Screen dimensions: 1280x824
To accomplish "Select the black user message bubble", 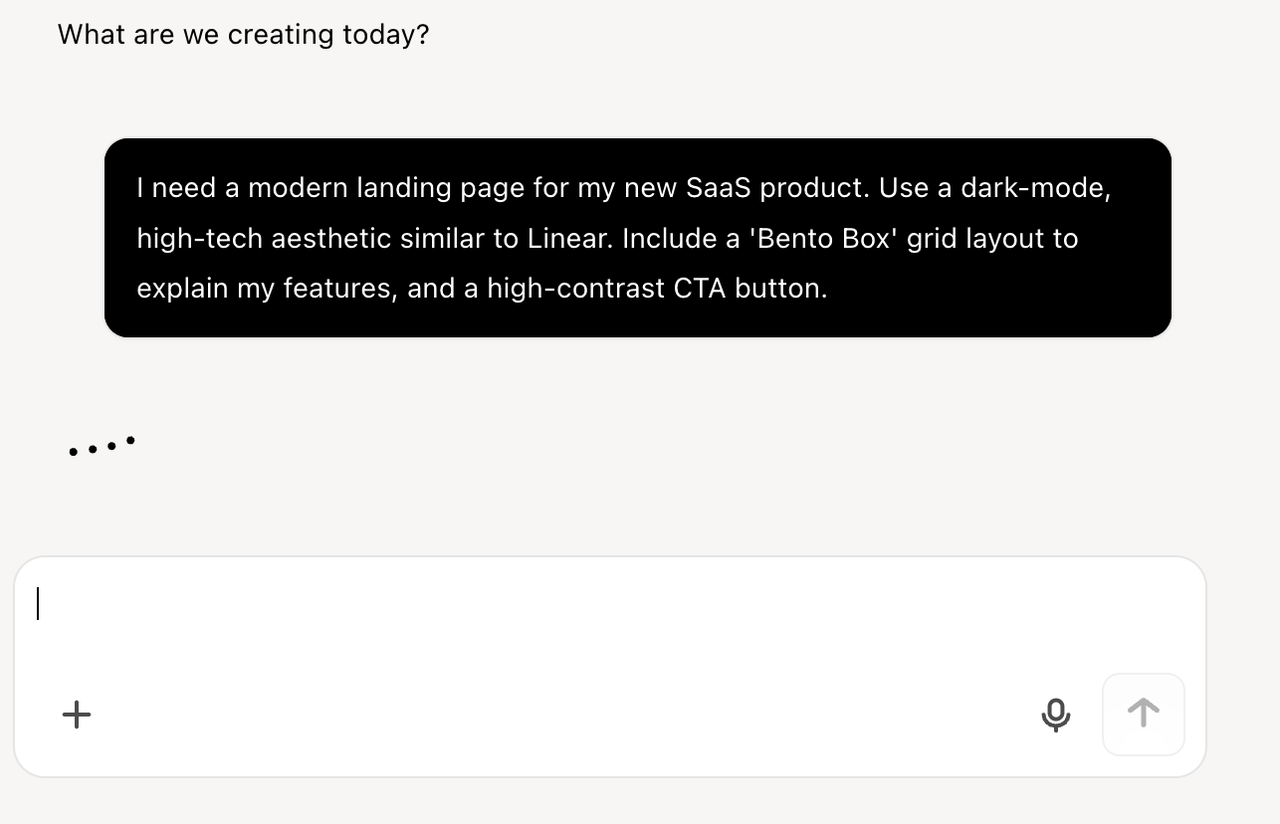I will [x=637, y=238].
